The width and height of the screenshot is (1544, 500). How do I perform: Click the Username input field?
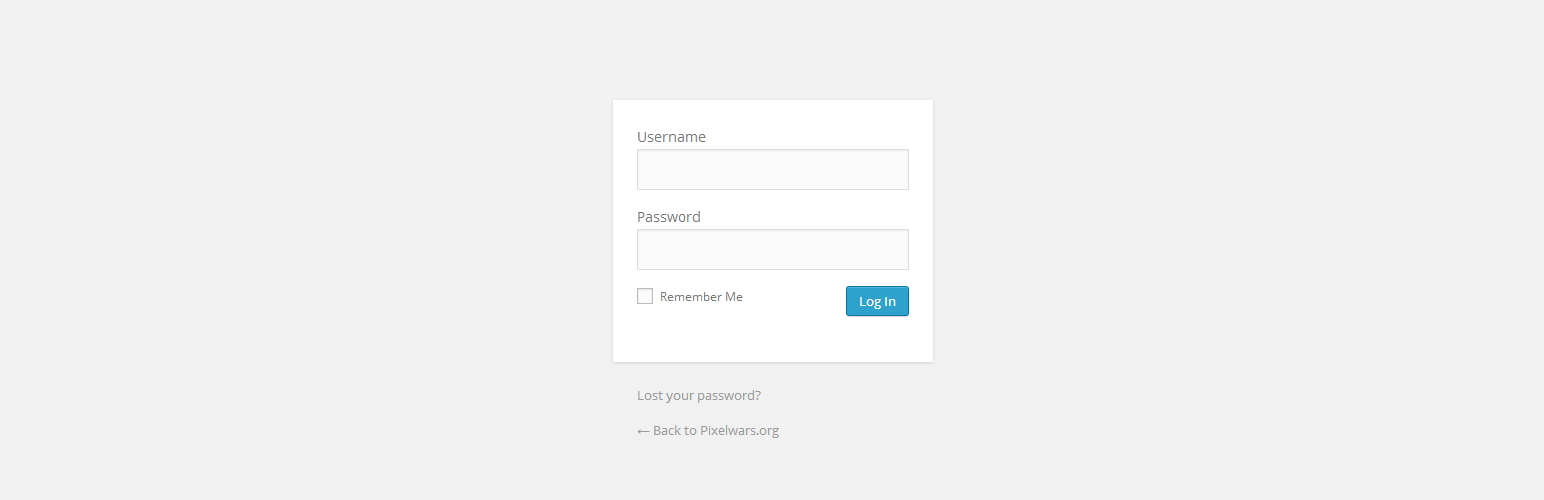pyautogui.click(x=772, y=170)
